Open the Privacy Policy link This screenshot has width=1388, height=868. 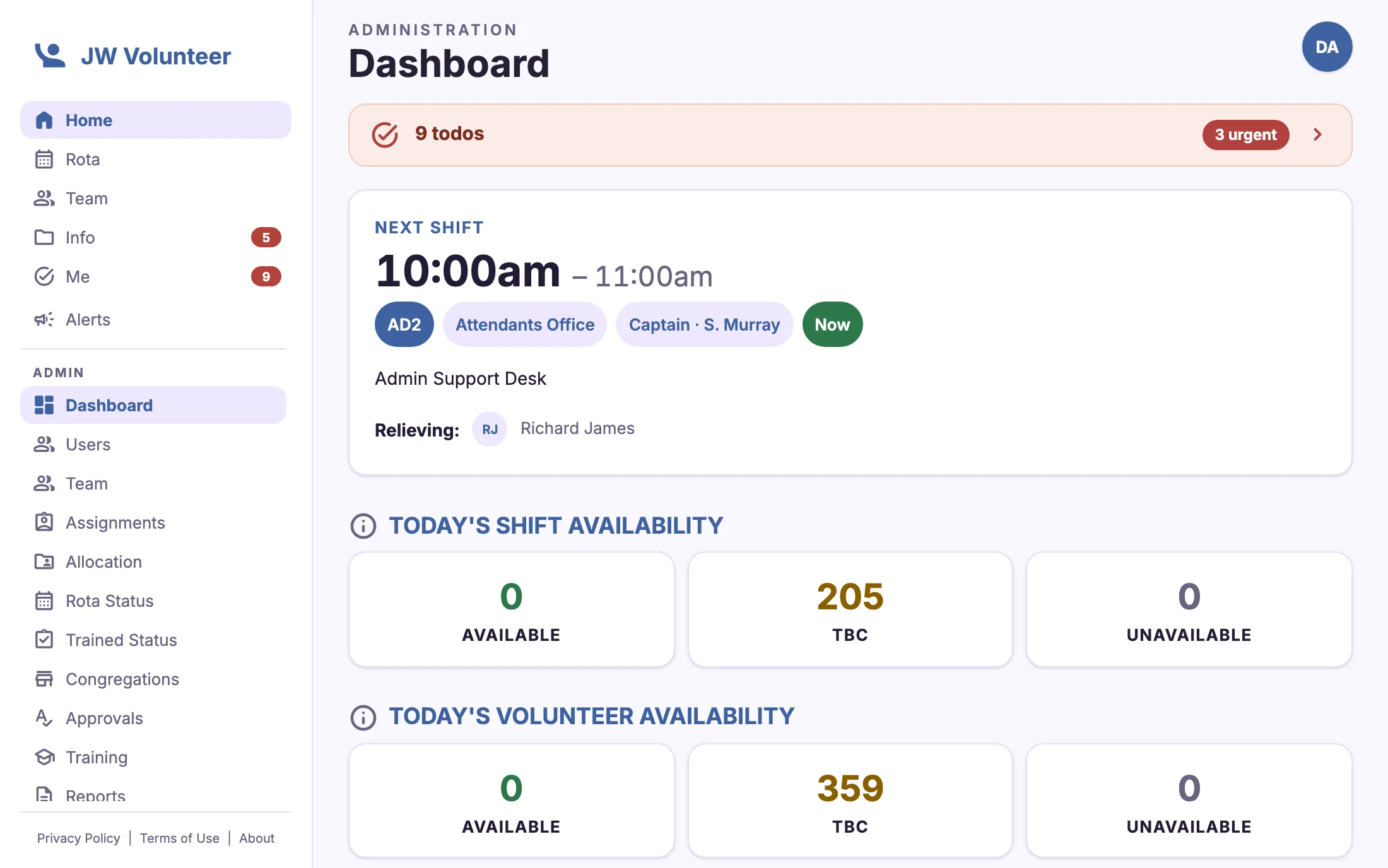[x=78, y=838]
